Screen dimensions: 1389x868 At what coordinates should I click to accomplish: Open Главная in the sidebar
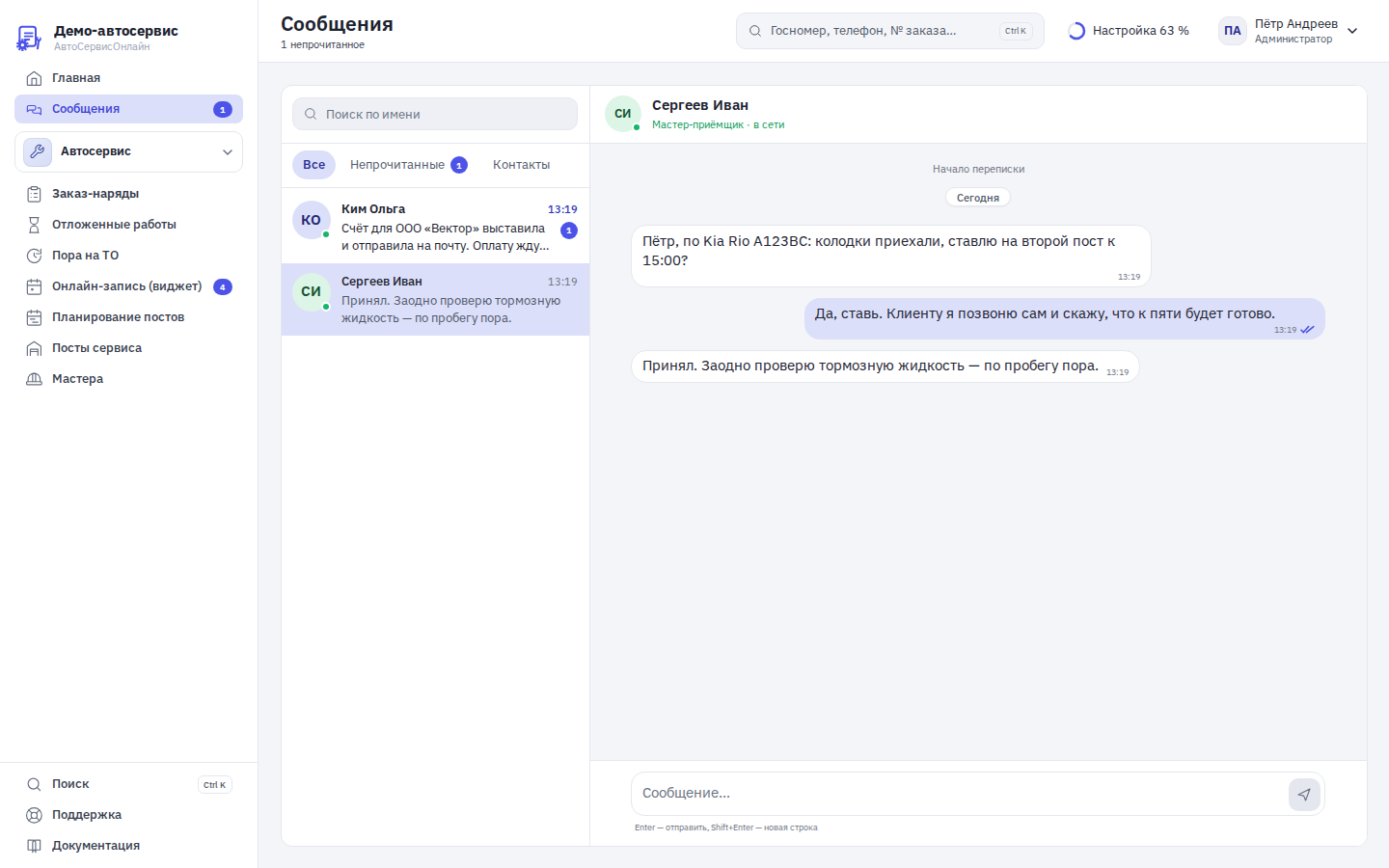click(128, 78)
